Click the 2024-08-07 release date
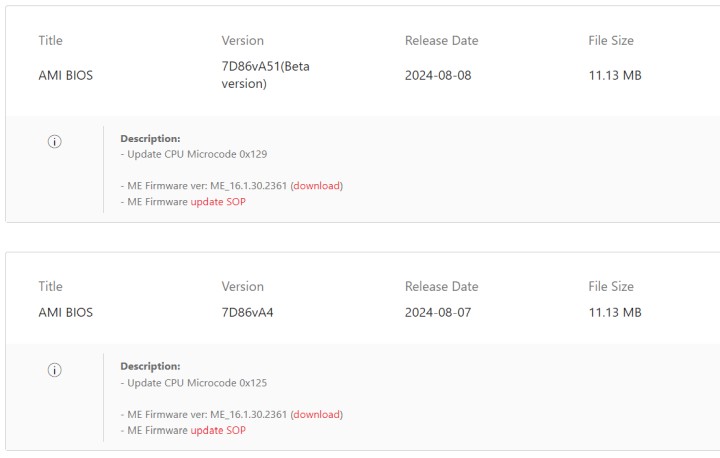 coord(437,312)
